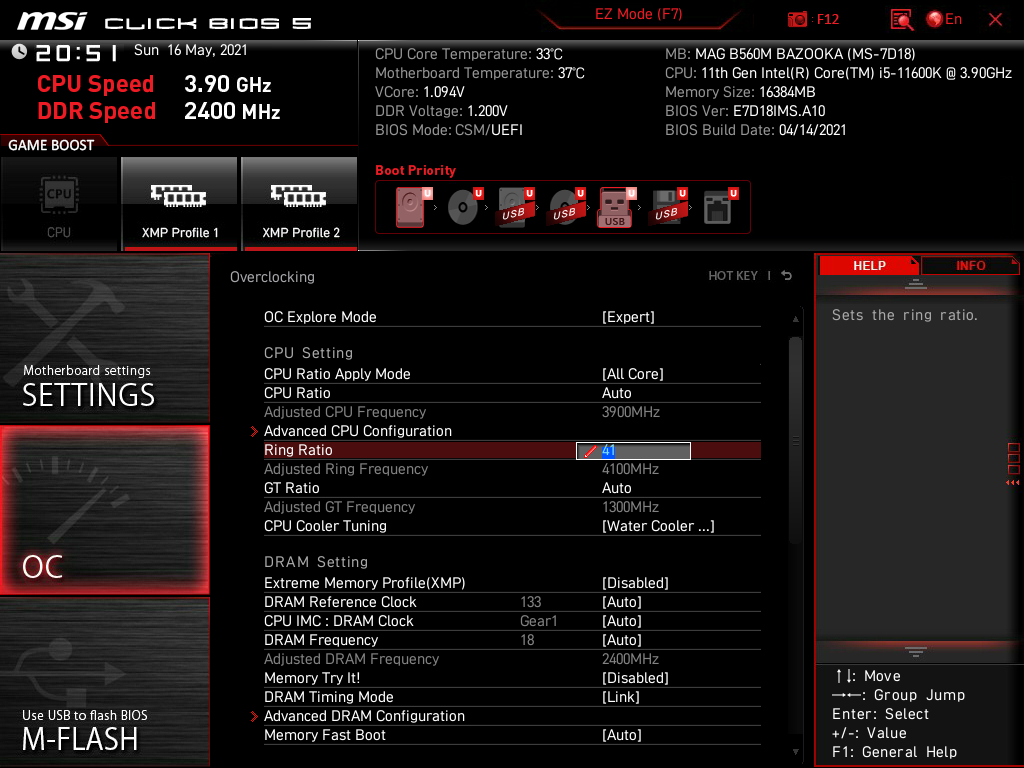The image size is (1024, 768).
Task: Toggle the CPU Game Boost button
Action: (x=59, y=204)
